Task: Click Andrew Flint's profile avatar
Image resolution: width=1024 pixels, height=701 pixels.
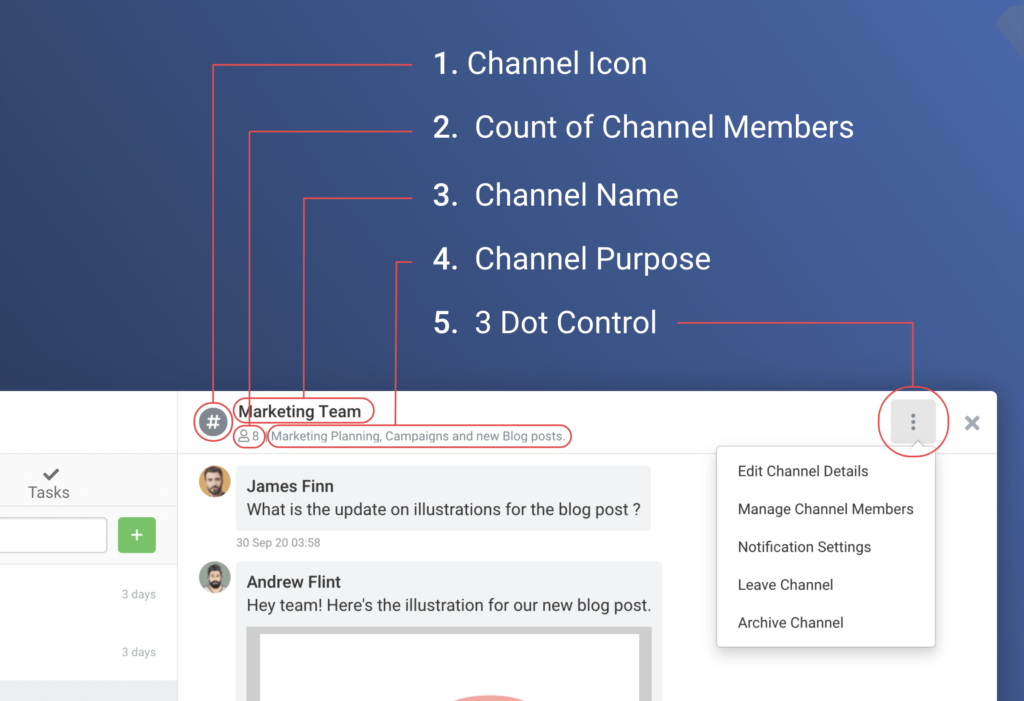Action: tap(214, 578)
